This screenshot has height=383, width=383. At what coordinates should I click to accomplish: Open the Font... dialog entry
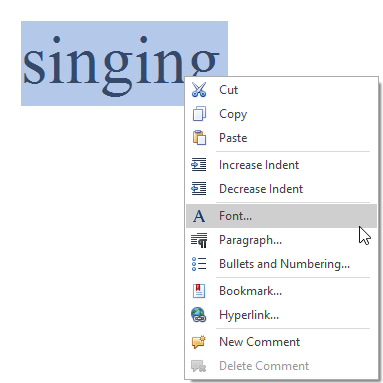click(282, 216)
